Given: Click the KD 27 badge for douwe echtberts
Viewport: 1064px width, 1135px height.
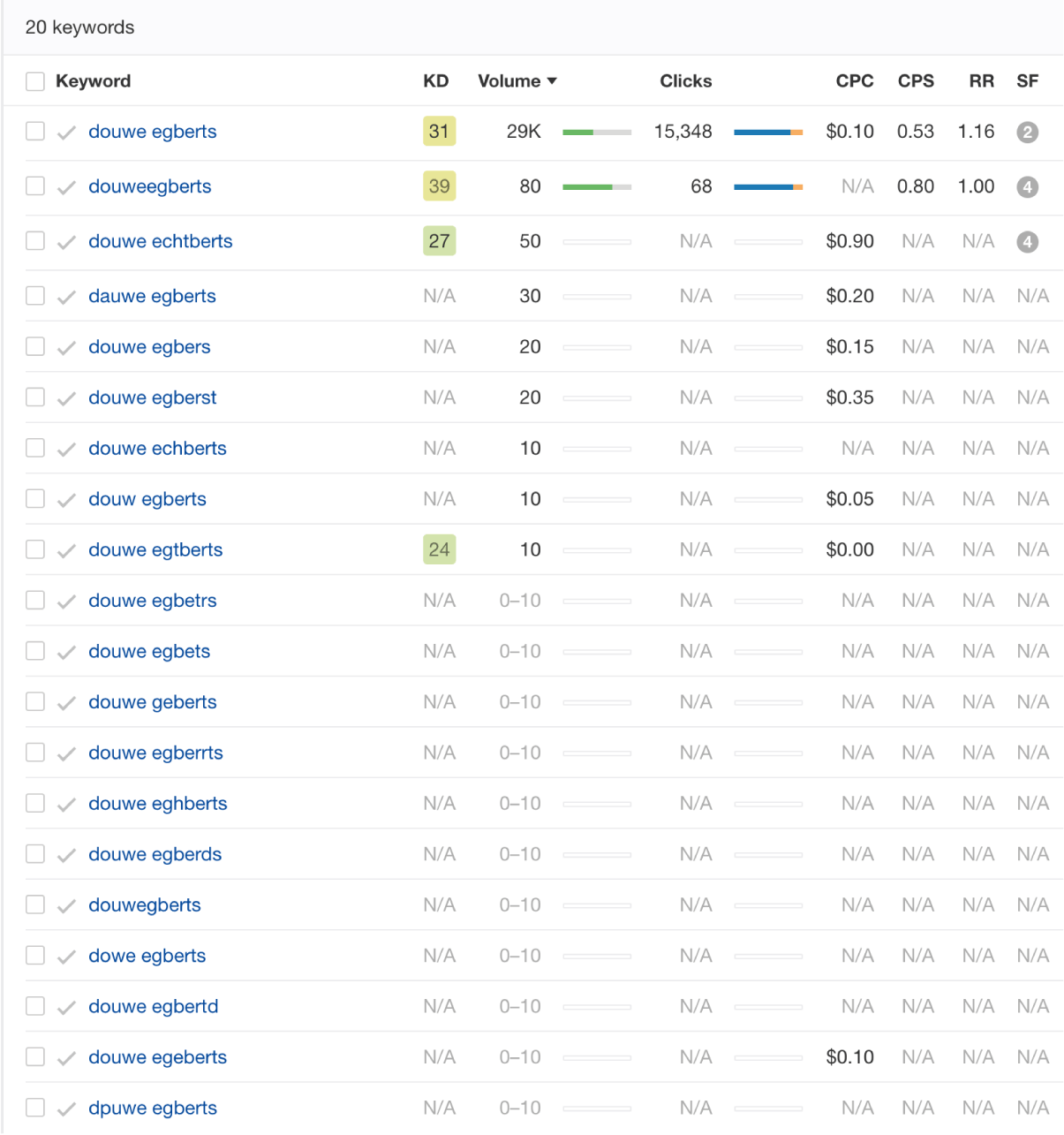Looking at the screenshot, I should click(x=439, y=241).
